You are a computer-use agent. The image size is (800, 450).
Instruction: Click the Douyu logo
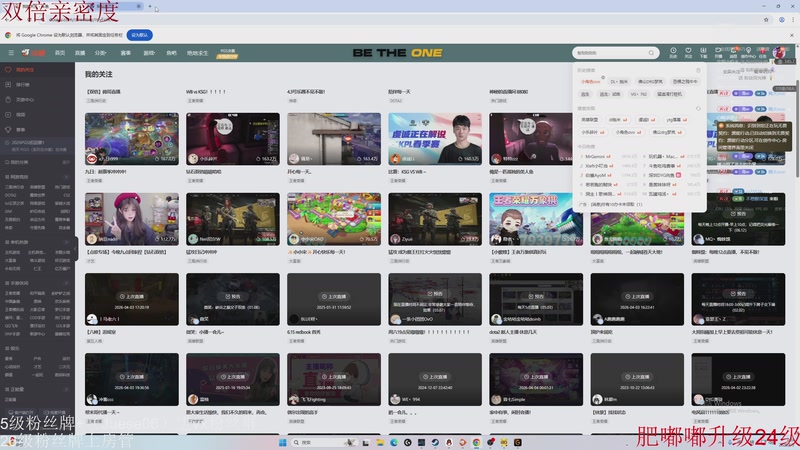click(x=33, y=53)
